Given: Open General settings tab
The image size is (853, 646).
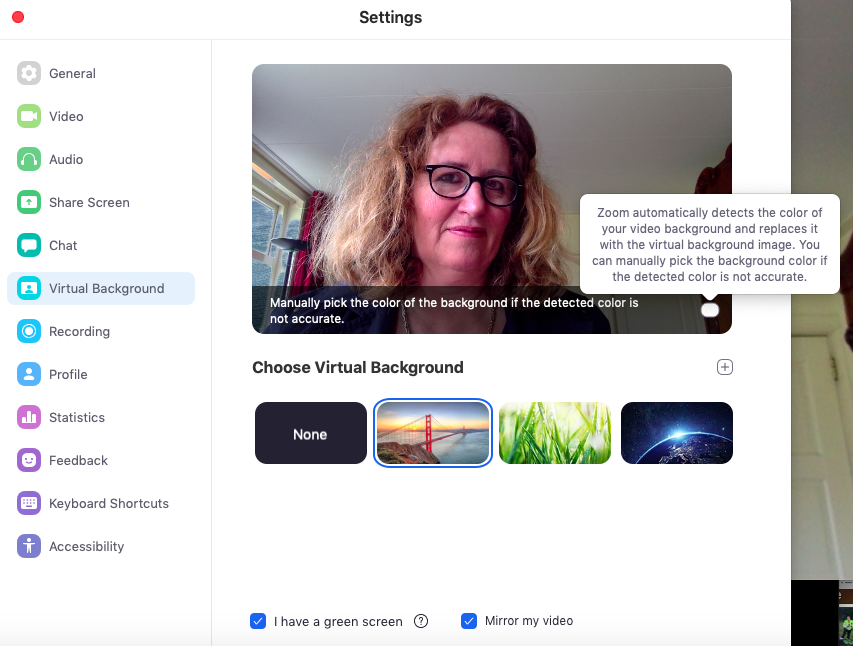Looking at the screenshot, I should point(72,73).
